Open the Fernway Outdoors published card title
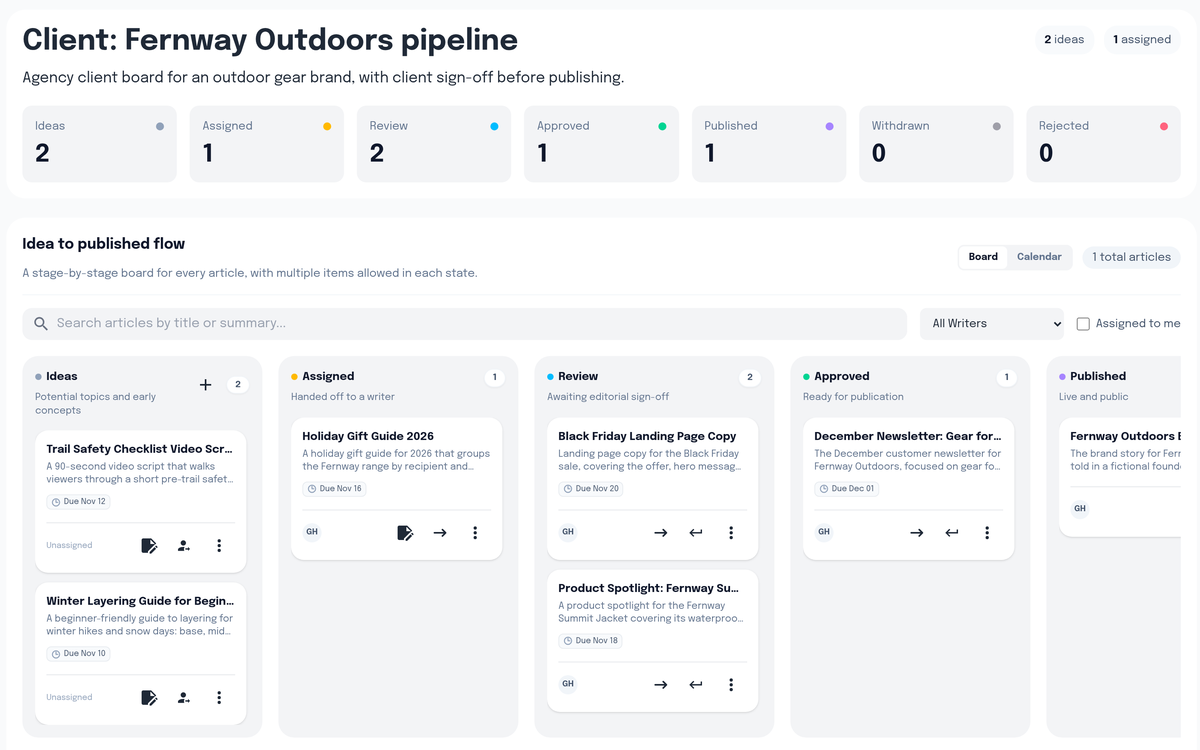 click(x=1126, y=436)
